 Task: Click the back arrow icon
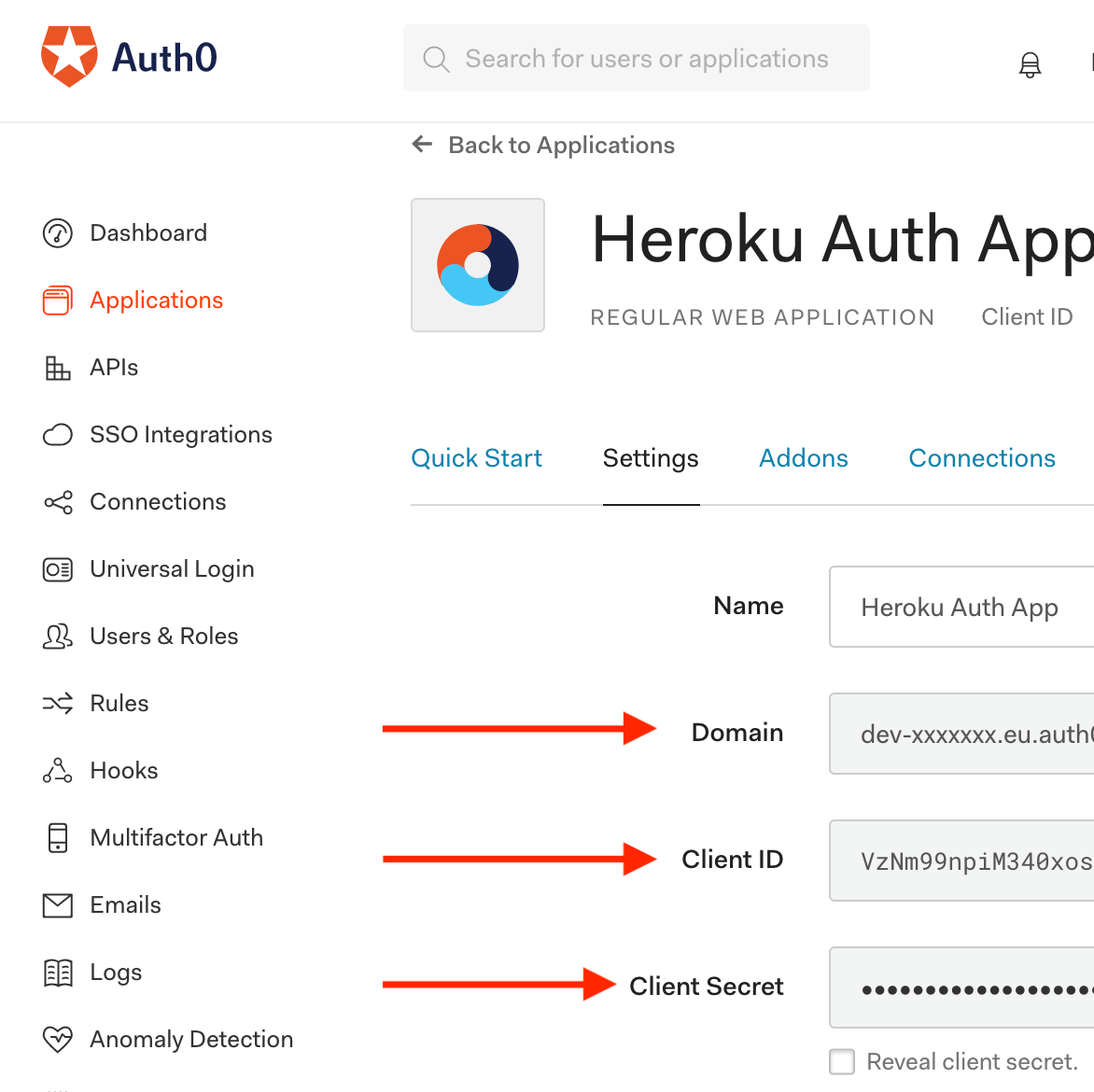[422, 145]
